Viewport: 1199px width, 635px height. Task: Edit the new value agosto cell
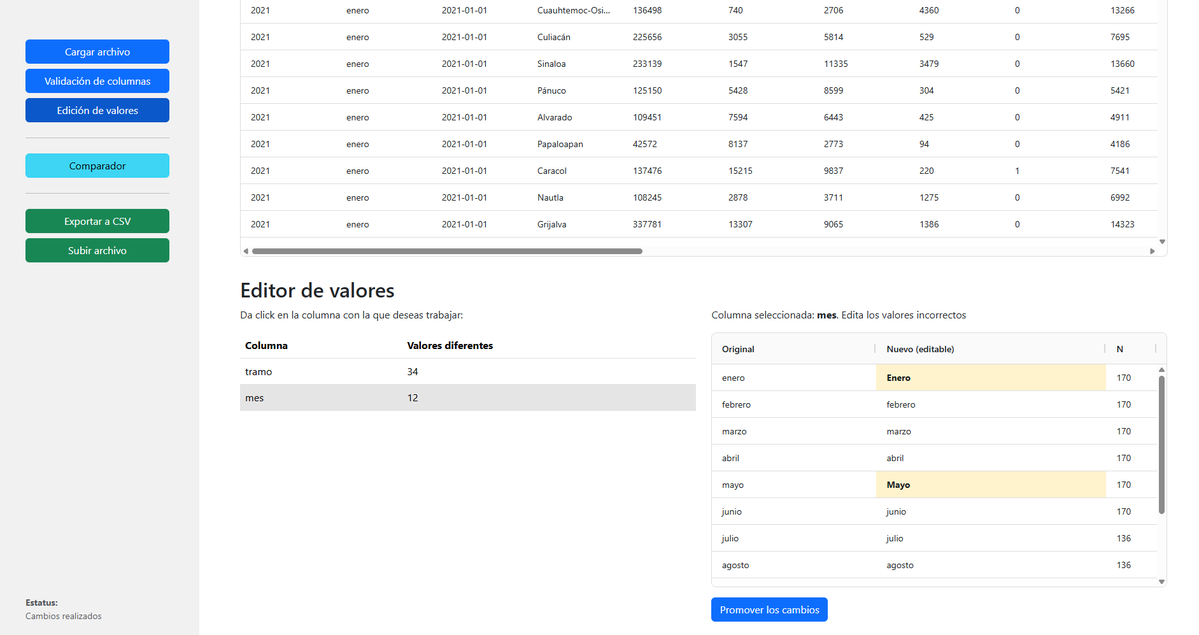990,565
